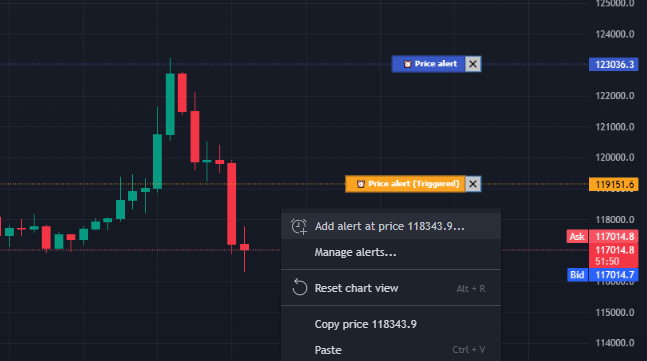Click the alarm icon on triggered alert
This screenshot has width=647, height=361.
361,184
